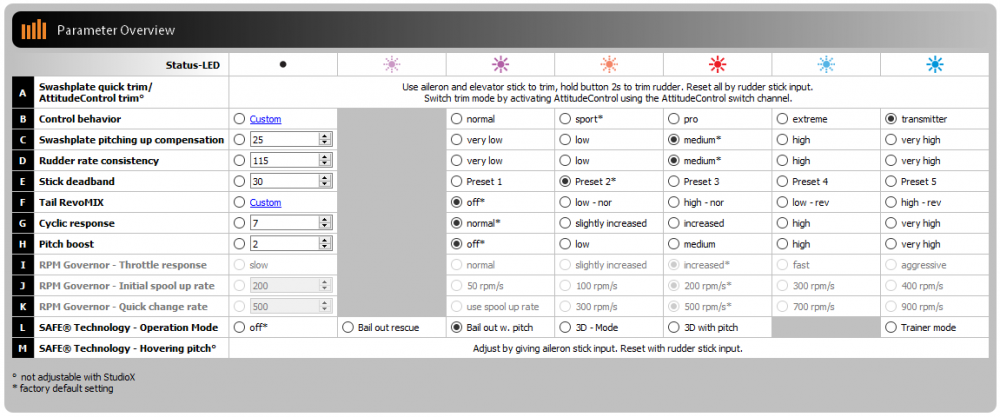Set Tail RevoMIX to 'high - rev'

pyautogui.click(x=892, y=203)
